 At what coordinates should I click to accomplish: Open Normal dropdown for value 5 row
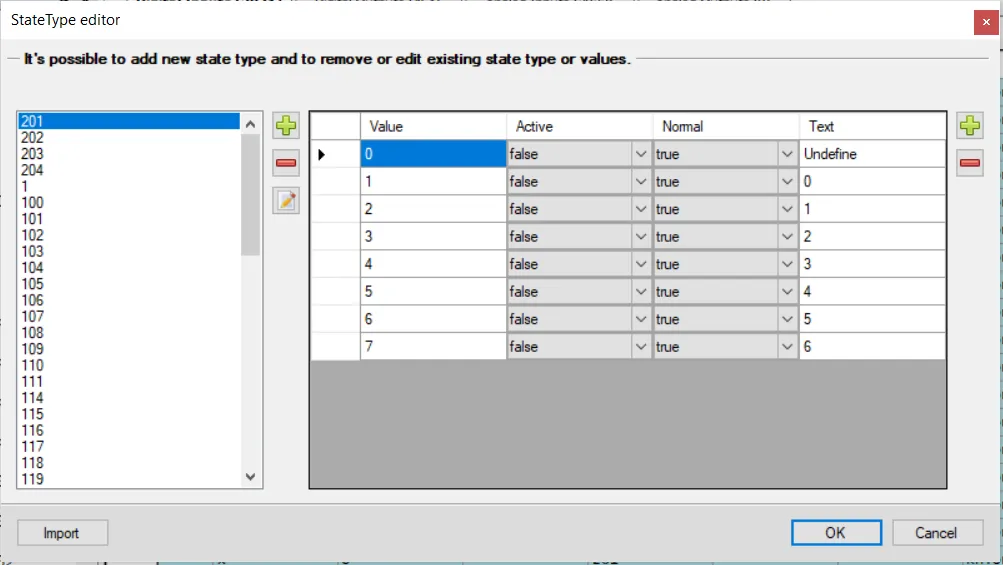pos(787,292)
